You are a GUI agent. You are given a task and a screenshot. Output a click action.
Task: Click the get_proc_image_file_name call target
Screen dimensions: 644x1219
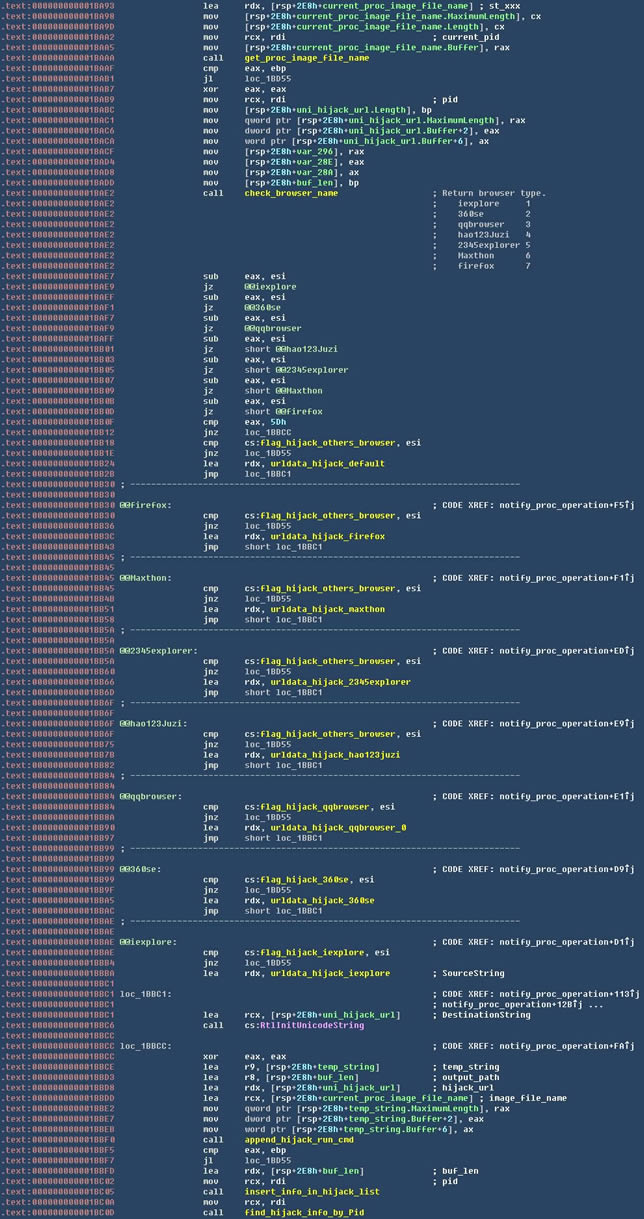(x=306, y=58)
